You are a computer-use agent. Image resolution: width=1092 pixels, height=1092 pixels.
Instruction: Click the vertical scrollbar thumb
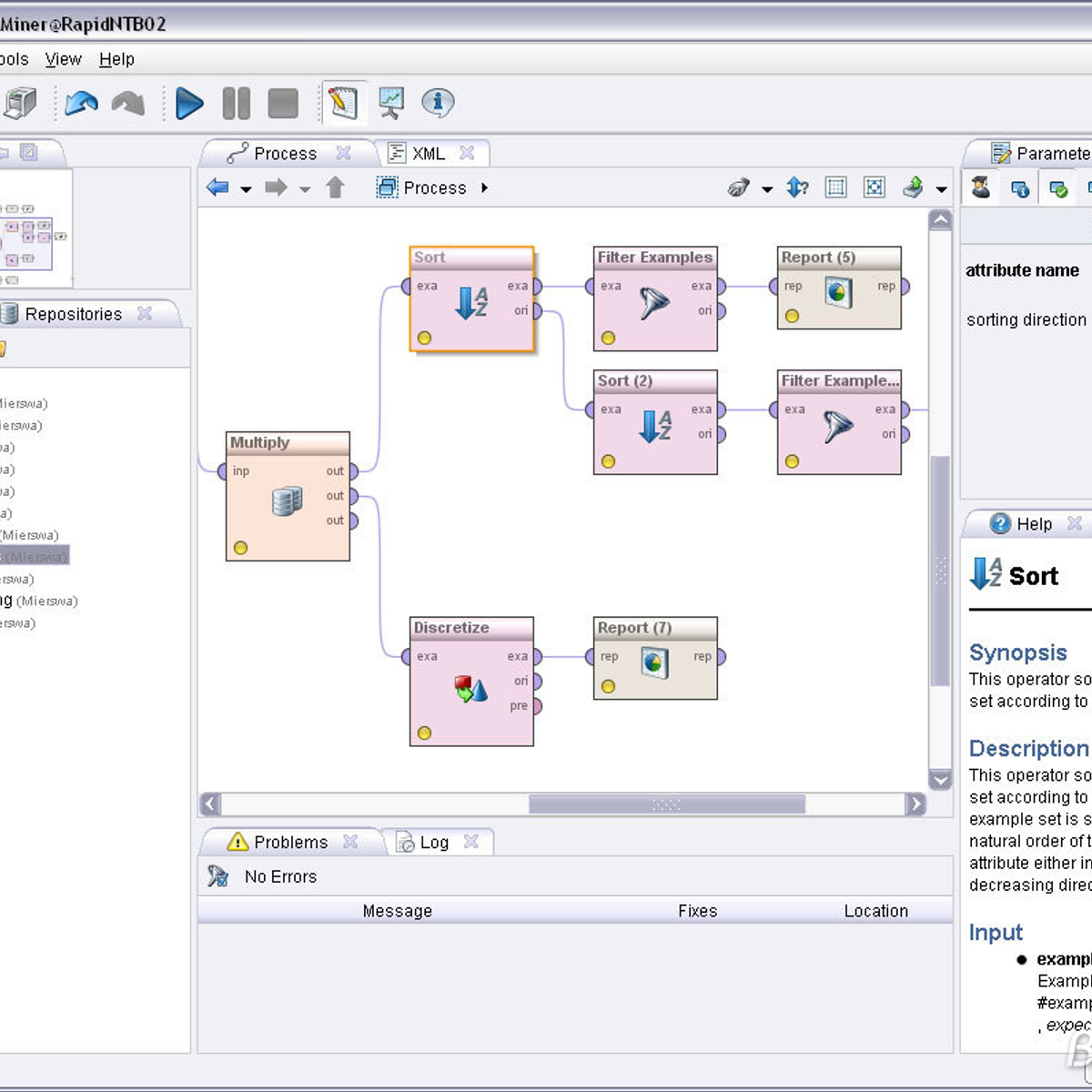[x=940, y=571]
